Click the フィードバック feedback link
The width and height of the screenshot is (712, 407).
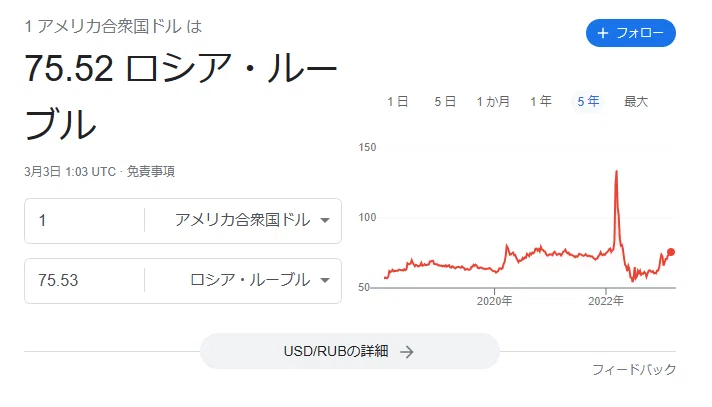(634, 369)
